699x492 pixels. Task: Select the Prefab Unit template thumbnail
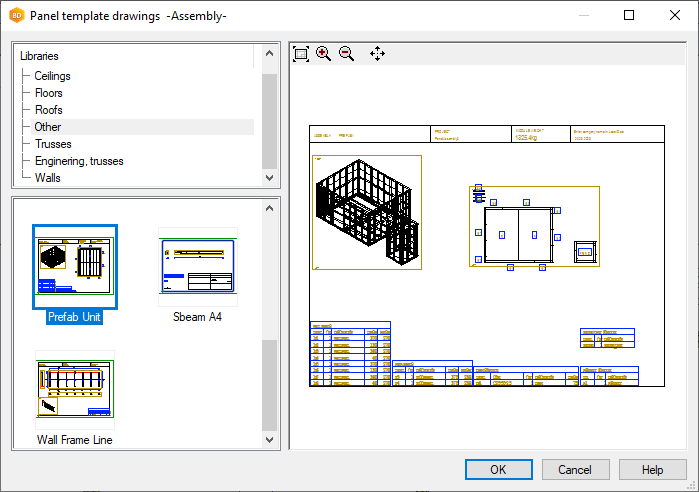75,267
